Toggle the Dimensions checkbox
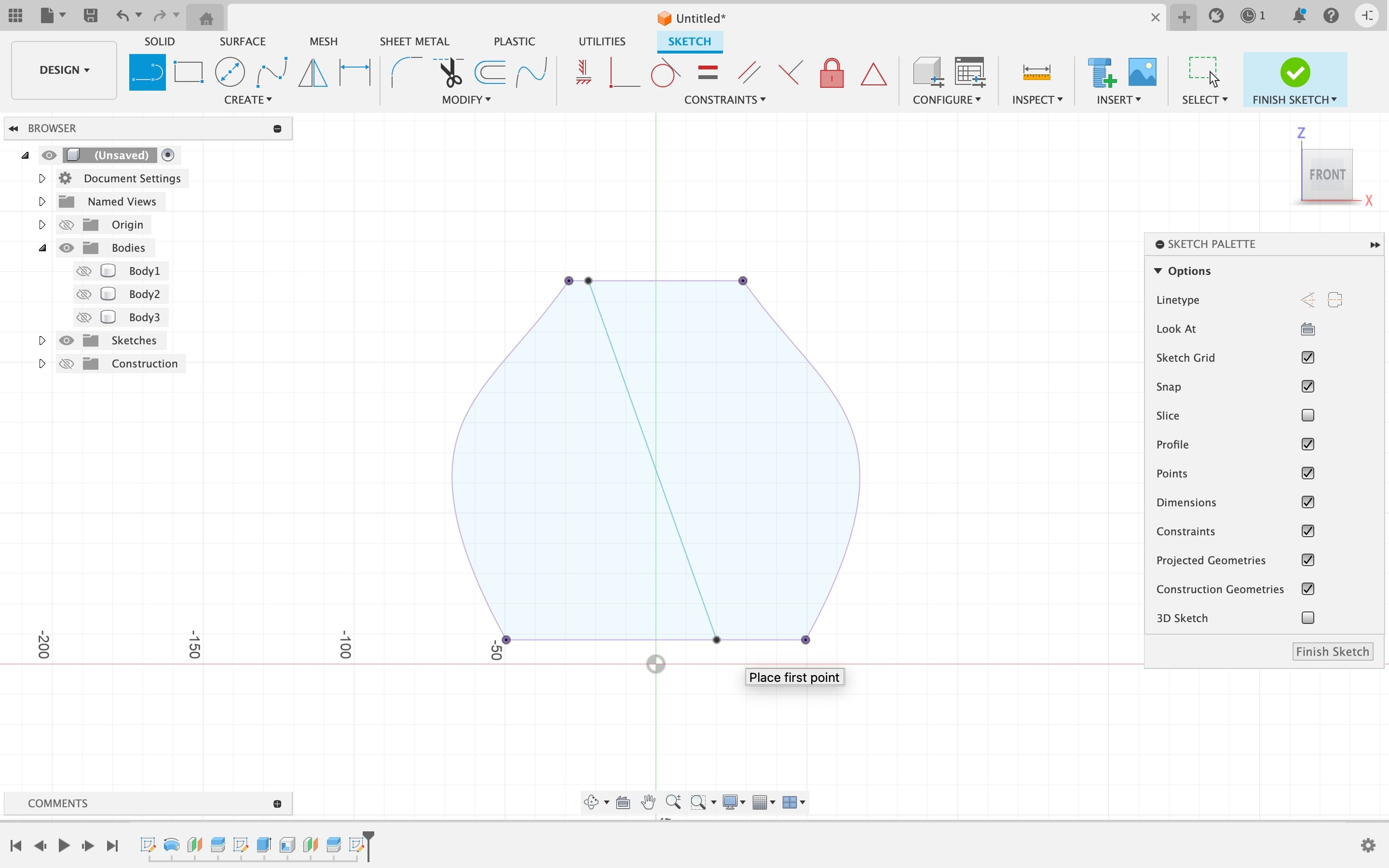Image resolution: width=1389 pixels, height=868 pixels. click(x=1307, y=502)
